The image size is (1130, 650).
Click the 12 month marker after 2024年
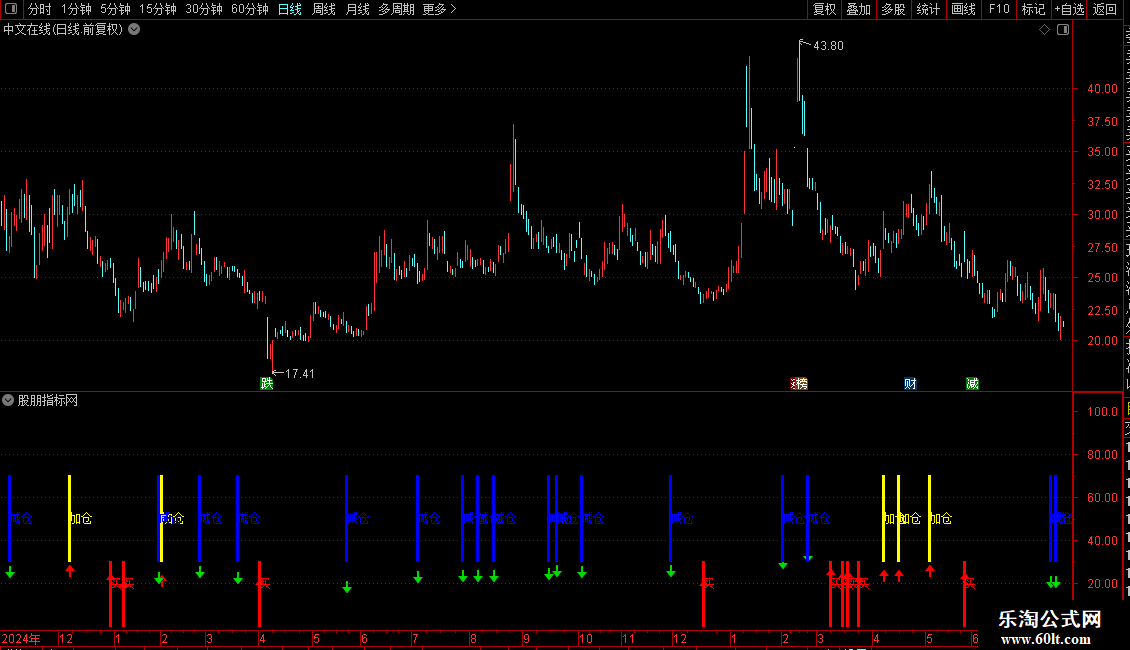coord(66,638)
